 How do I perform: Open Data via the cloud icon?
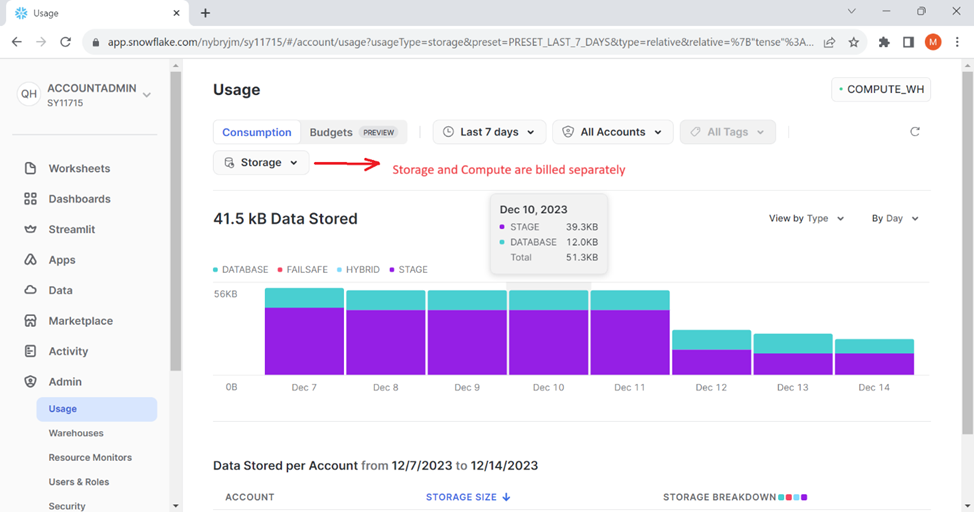(30, 290)
